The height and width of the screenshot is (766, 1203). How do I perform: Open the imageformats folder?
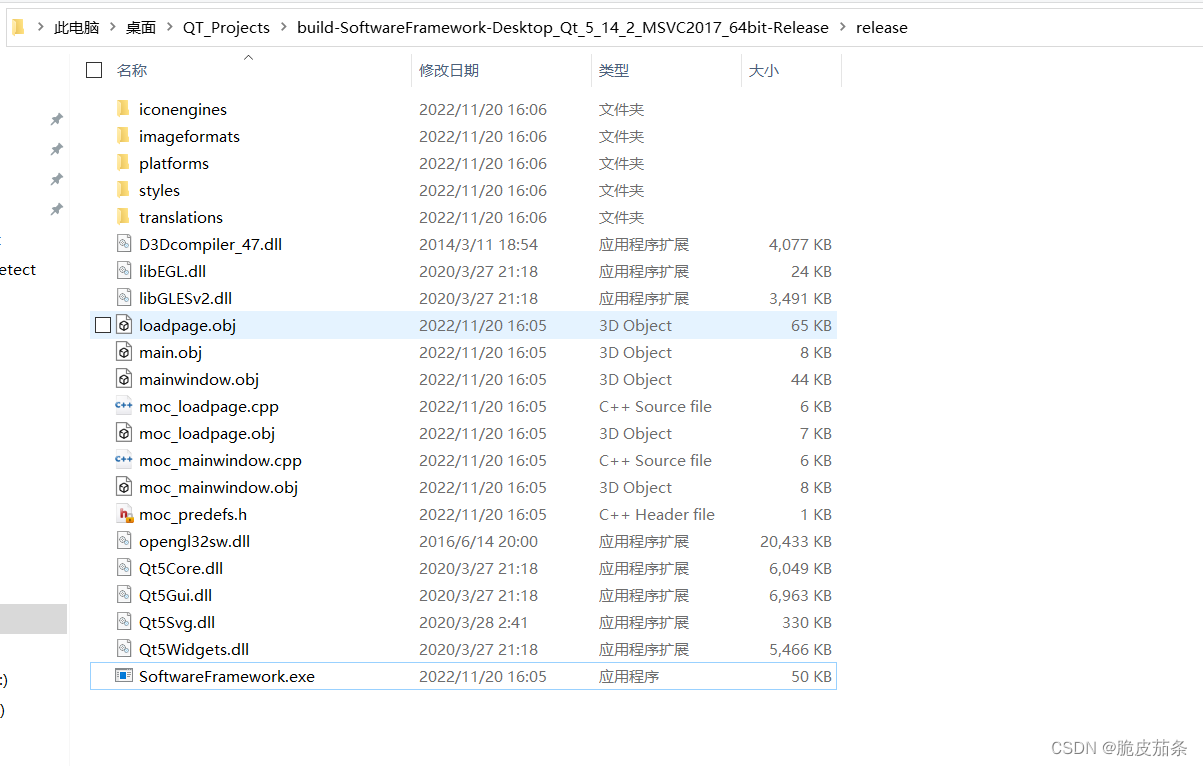[188, 135]
